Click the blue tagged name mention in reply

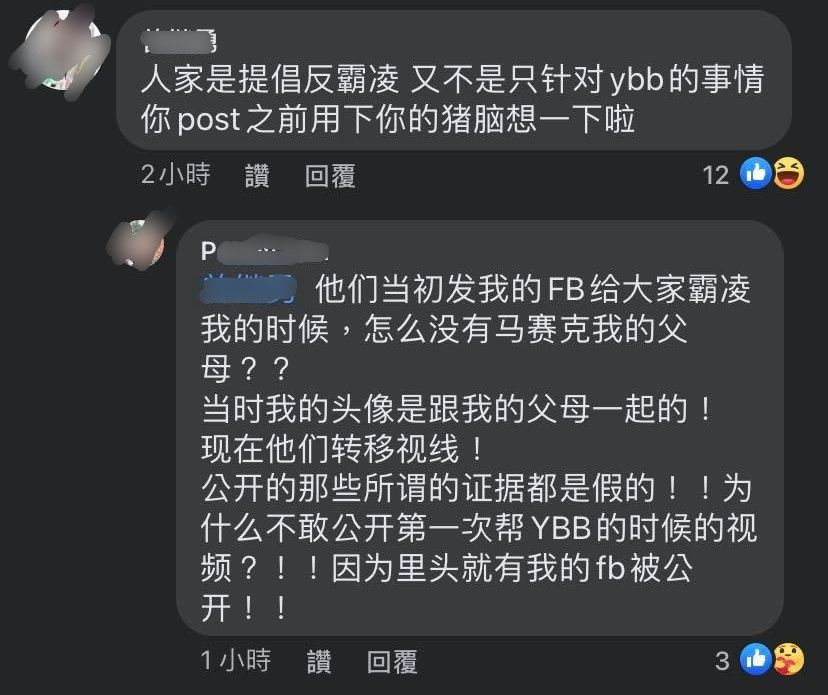click(248, 288)
